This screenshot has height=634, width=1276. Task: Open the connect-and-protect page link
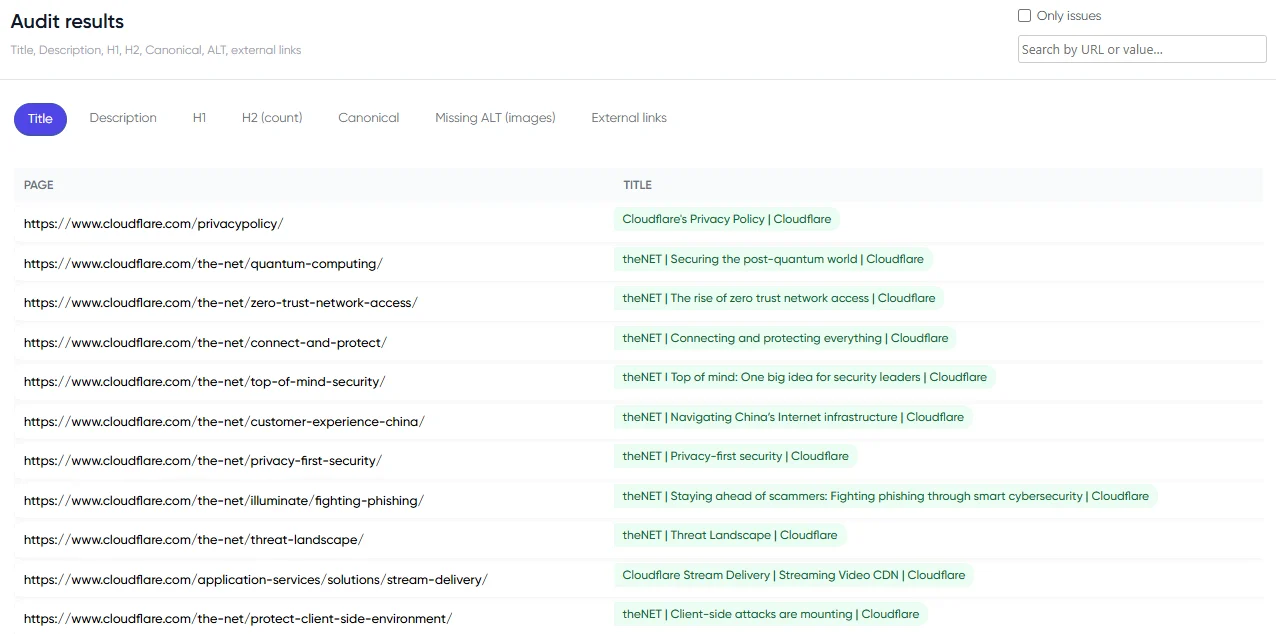(x=205, y=343)
